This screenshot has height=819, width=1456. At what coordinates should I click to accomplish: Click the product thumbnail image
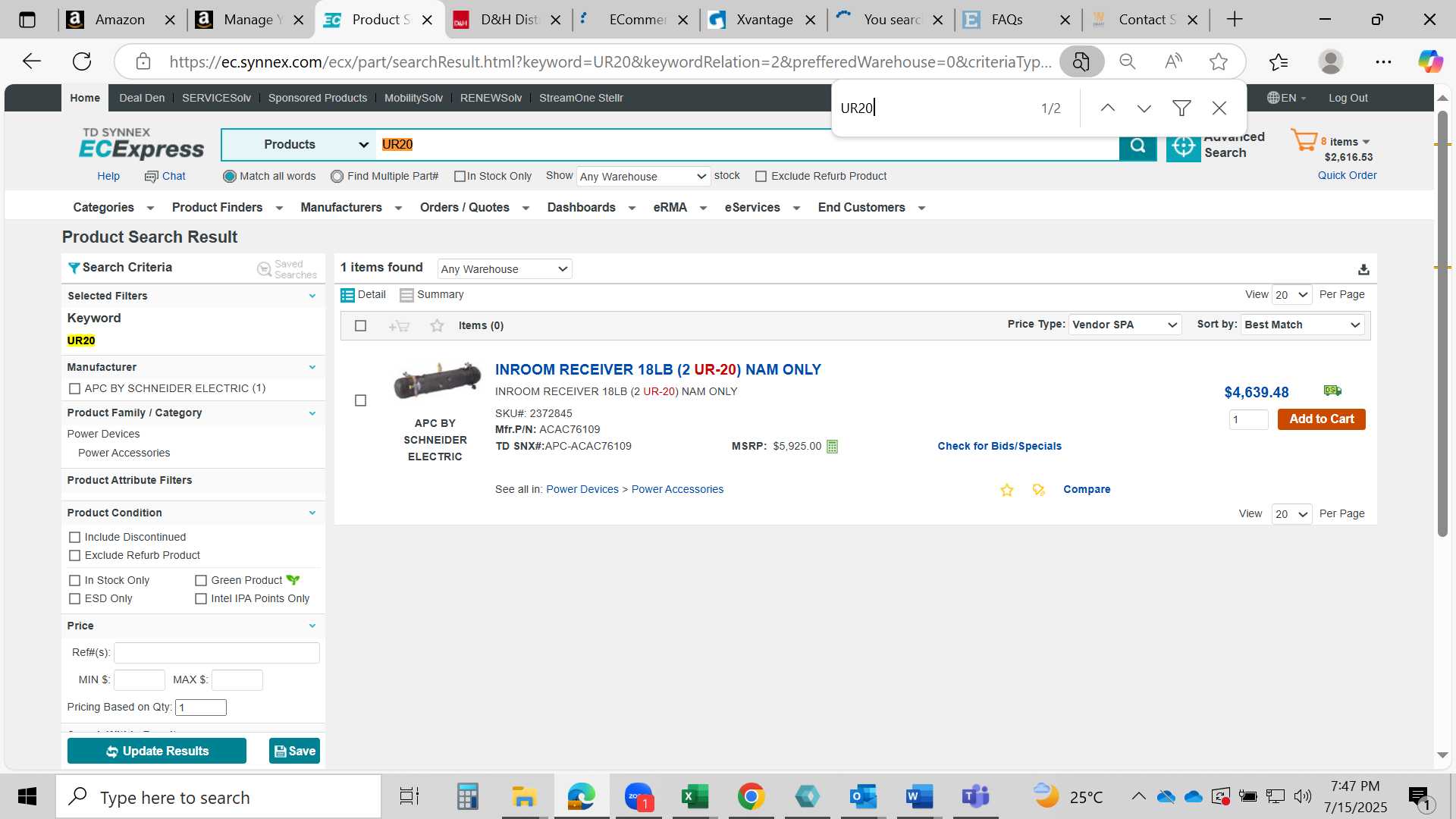pyautogui.click(x=437, y=381)
